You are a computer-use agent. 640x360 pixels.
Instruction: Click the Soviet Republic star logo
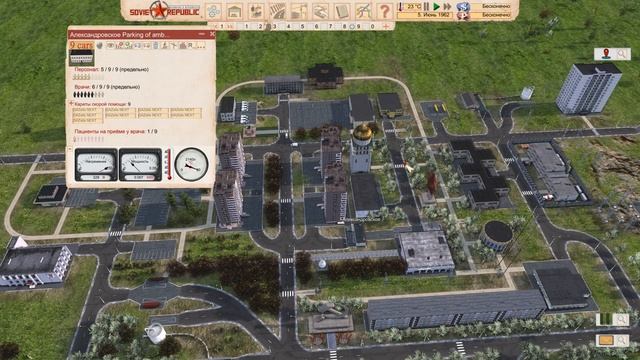(x=159, y=10)
